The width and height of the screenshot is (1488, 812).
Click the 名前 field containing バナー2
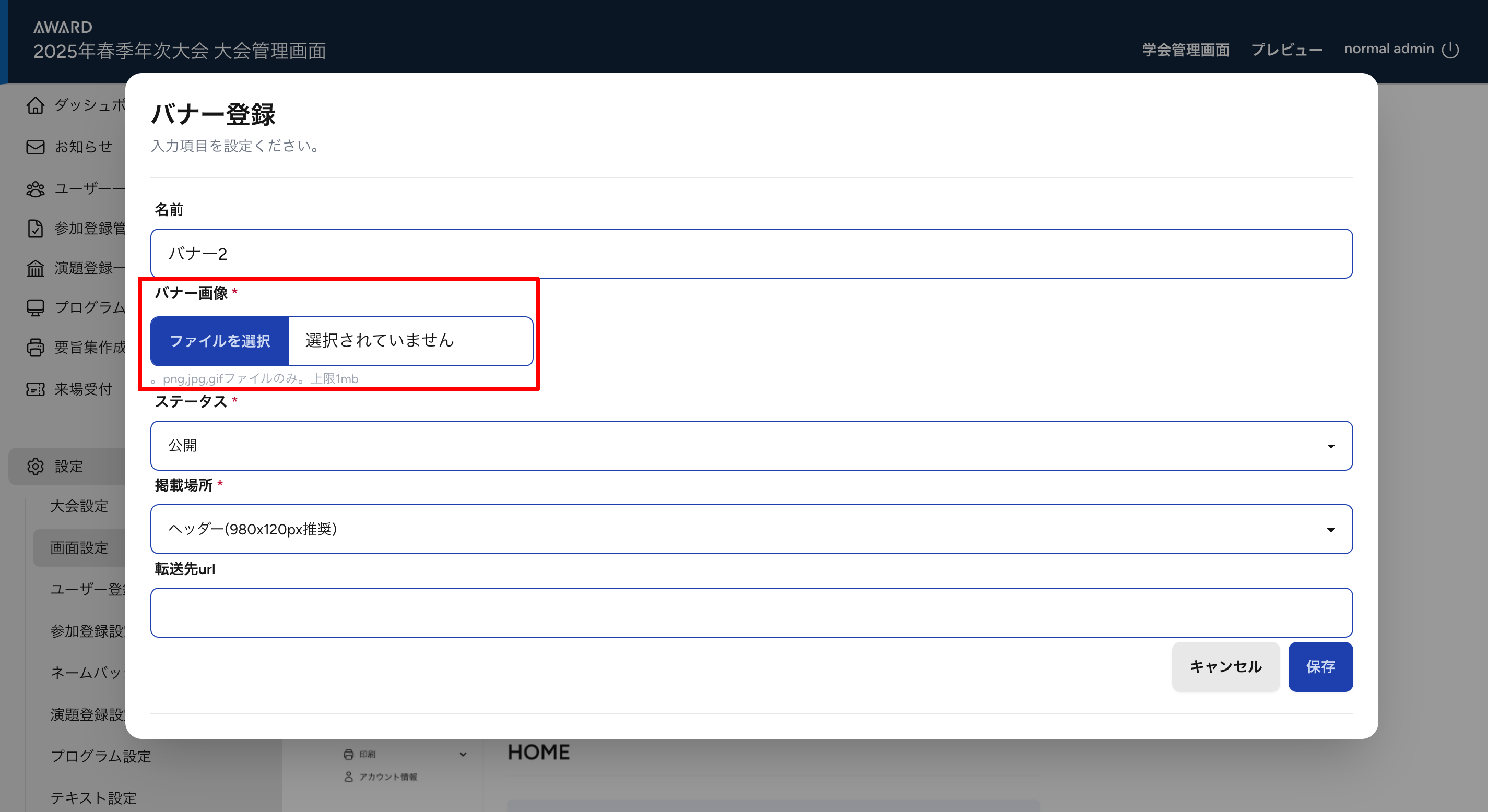(x=751, y=254)
